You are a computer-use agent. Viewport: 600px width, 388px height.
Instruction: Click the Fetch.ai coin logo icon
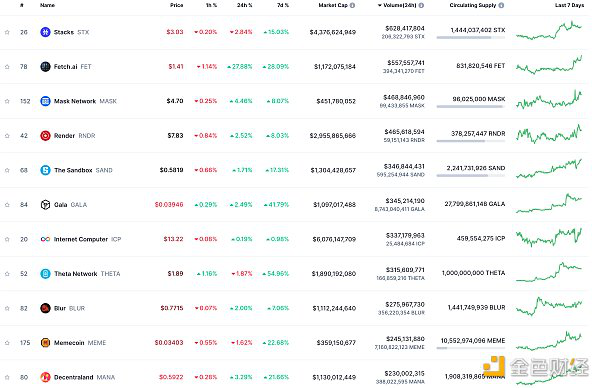click(x=45, y=67)
